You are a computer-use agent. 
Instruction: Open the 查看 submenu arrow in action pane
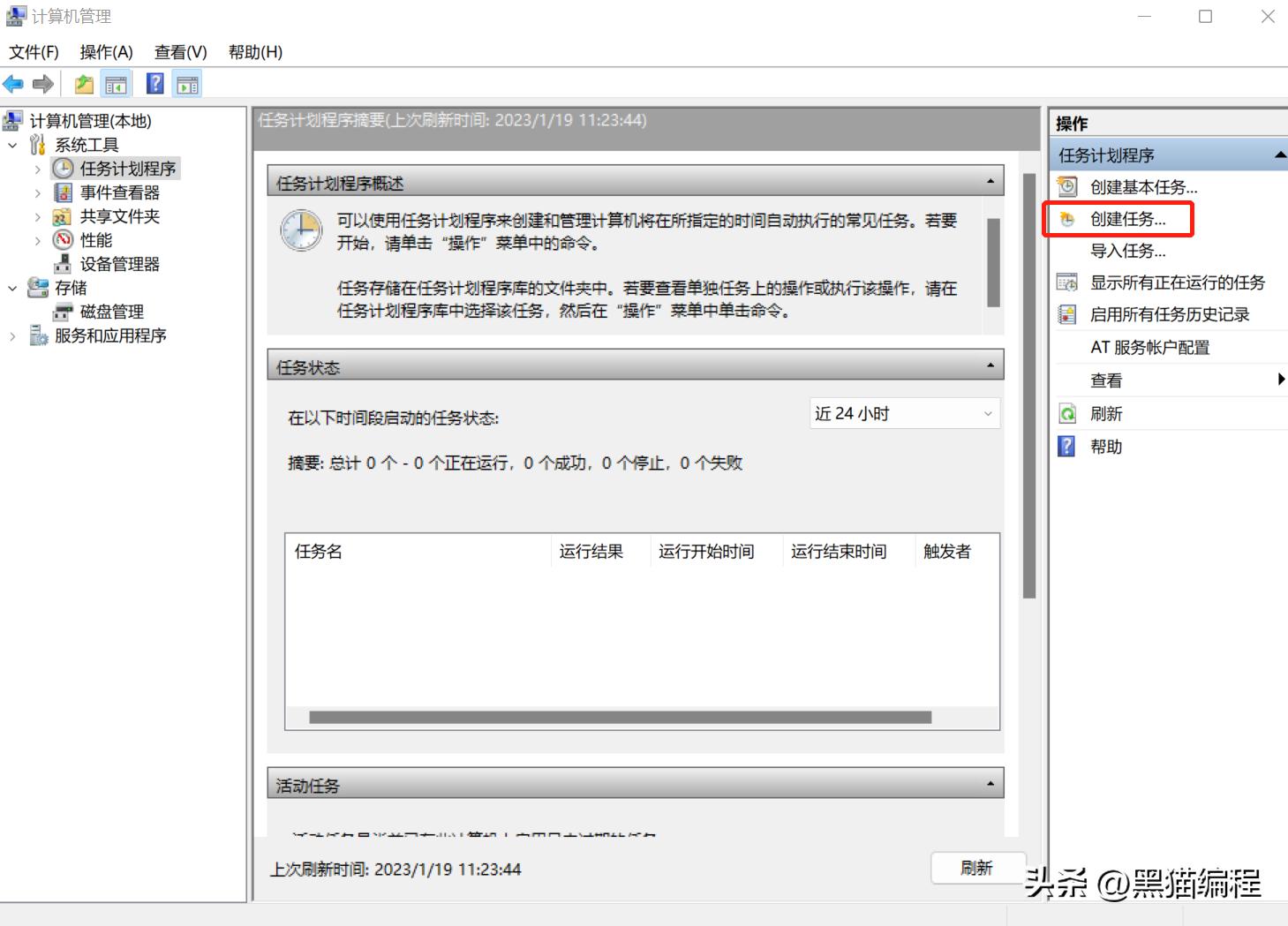[x=1282, y=380]
